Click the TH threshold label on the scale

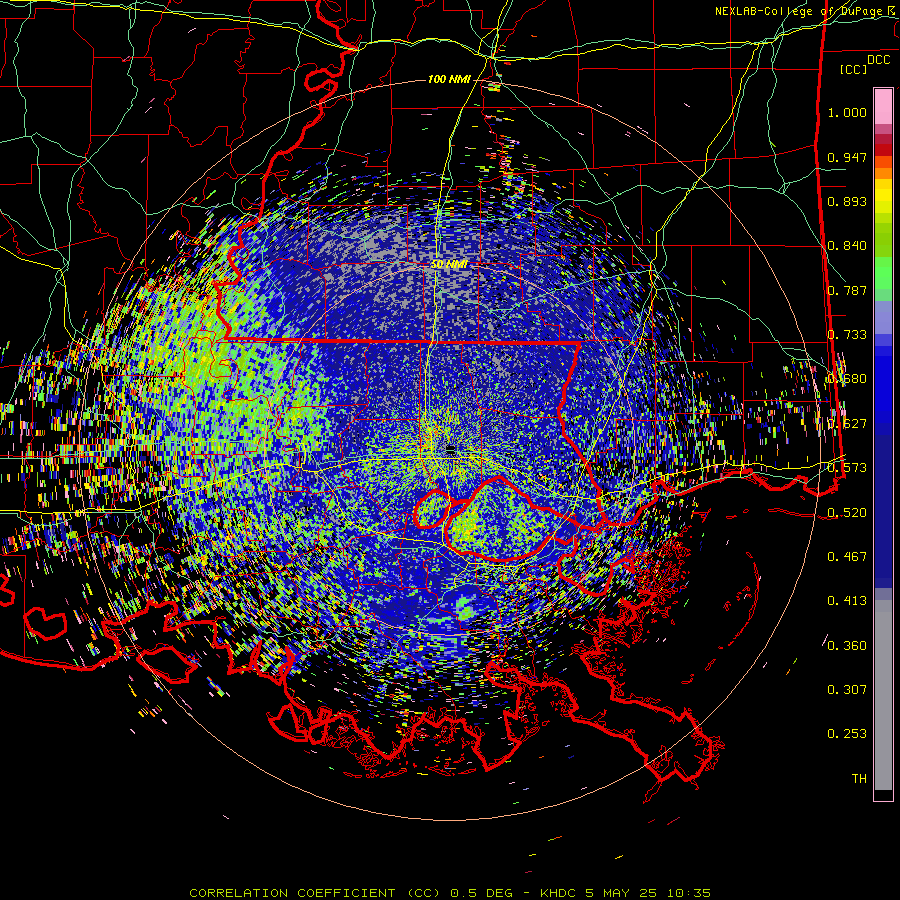[859, 779]
